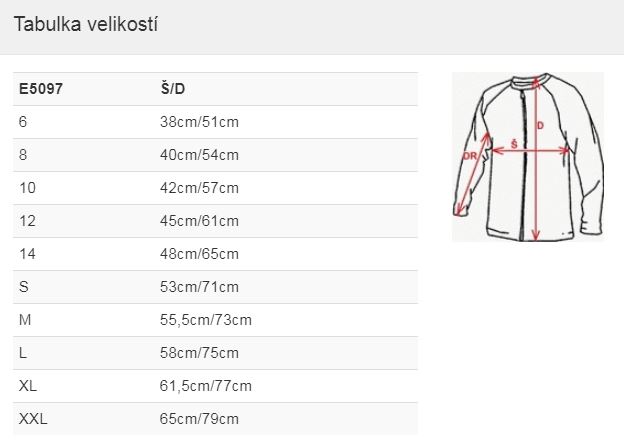624x440 pixels.
Task: Select size 6 row label
Action: pyautogui.click(x=23, y=122)
